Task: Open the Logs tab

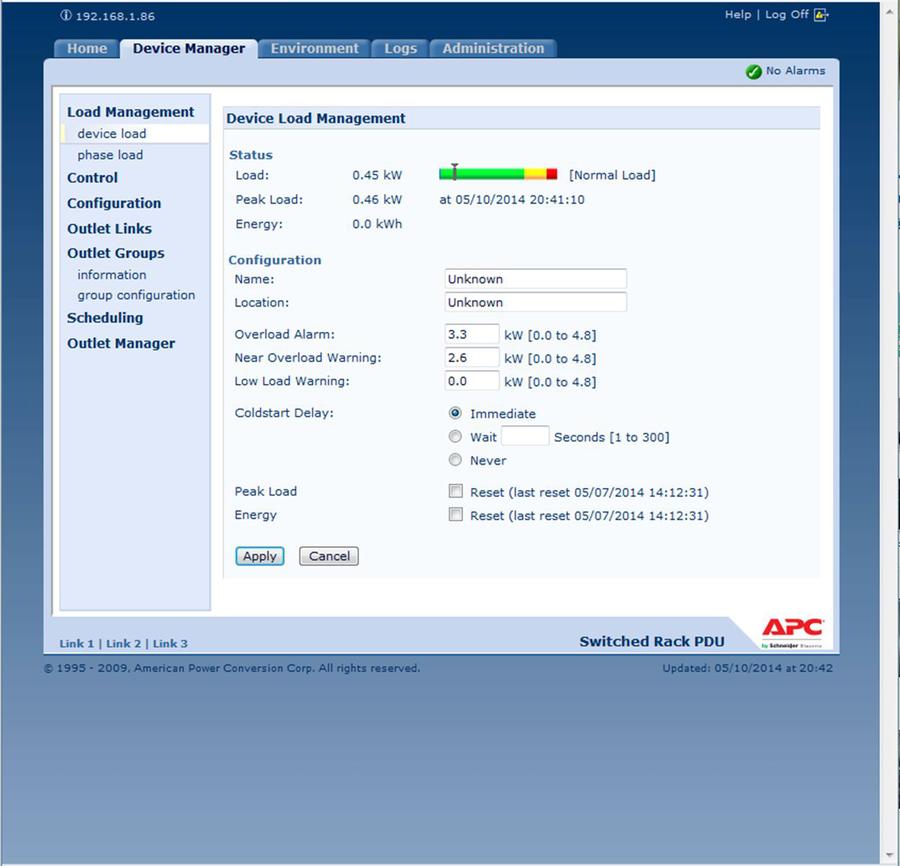Action: coord(401,49)
